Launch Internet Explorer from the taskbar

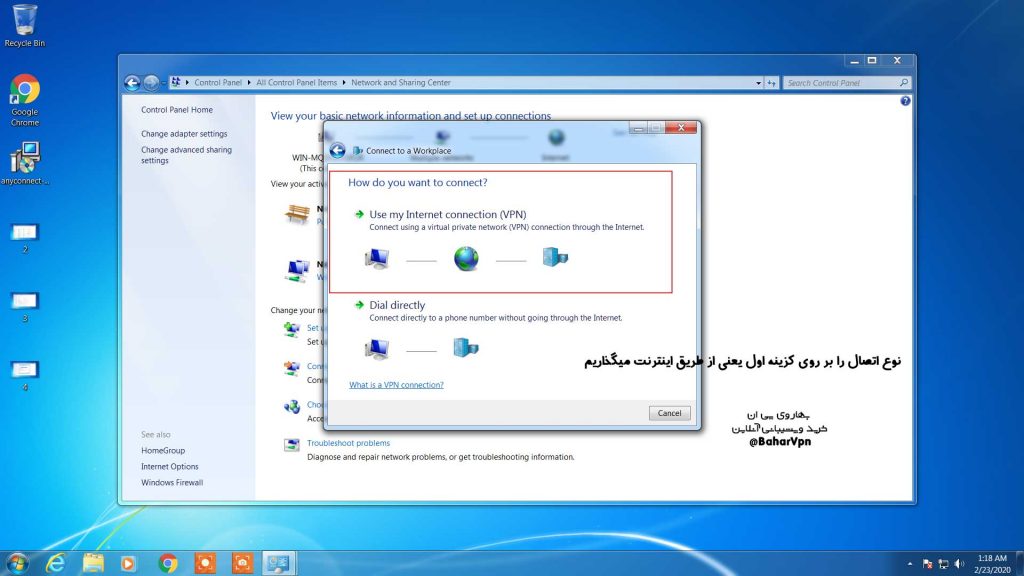(x=56, y=563)
